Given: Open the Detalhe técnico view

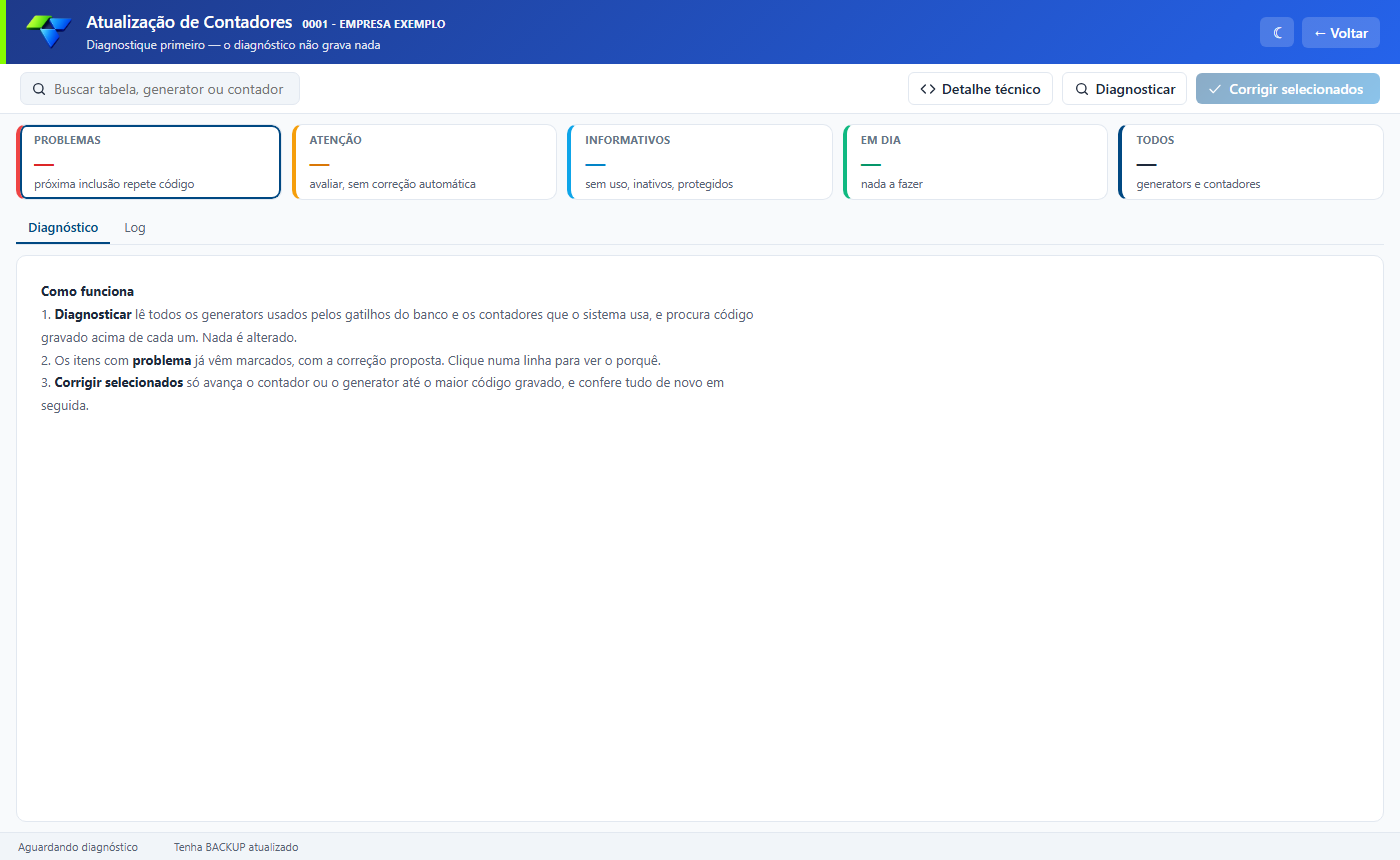Looking at the screenshot, I should (980, 89).
